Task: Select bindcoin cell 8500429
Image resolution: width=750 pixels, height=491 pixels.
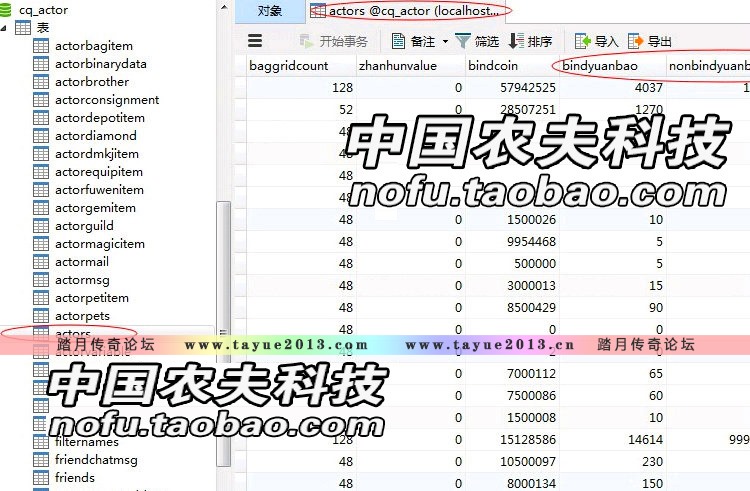Action: coord(513,308)
